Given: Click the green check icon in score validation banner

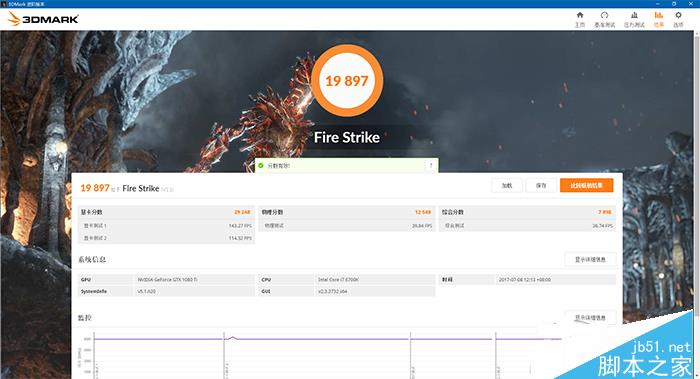Looking at the screenshot, I should [x=261, y=166].
